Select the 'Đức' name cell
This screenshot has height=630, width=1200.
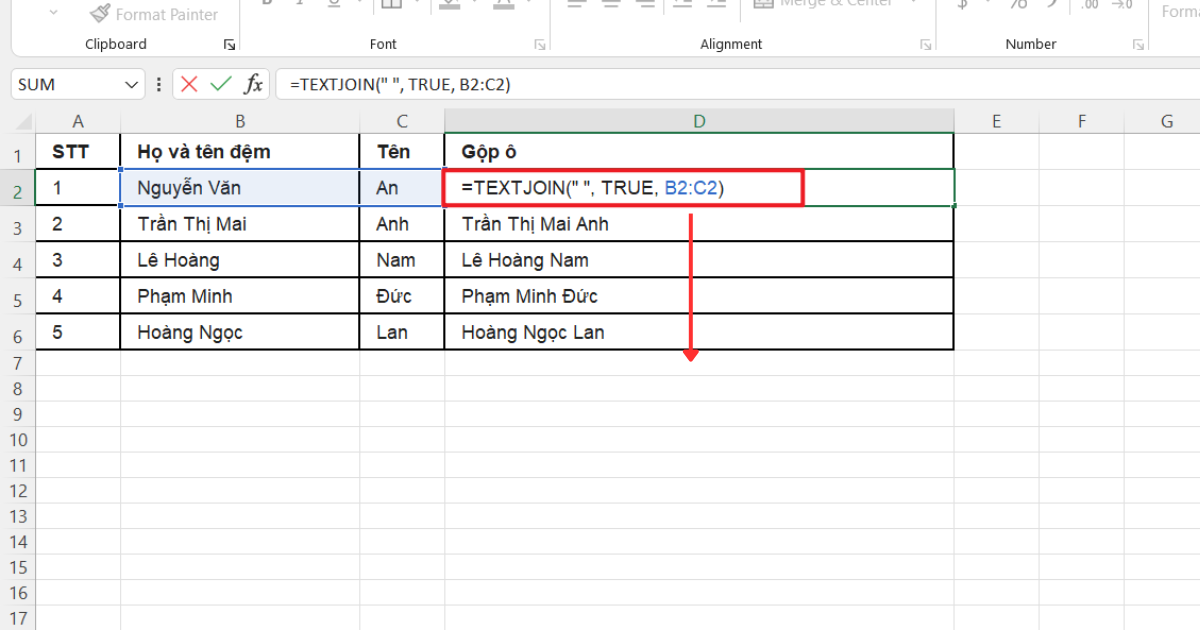click(402, 296)
